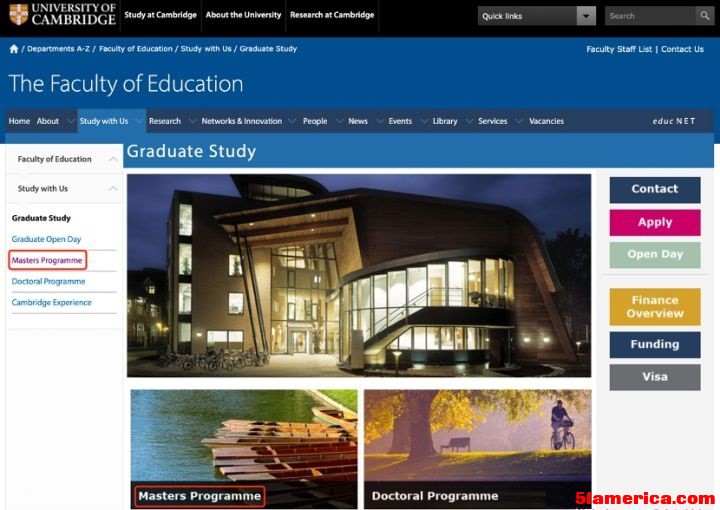
Task: Expand the Events menu chevron
Action: (424, 121)
